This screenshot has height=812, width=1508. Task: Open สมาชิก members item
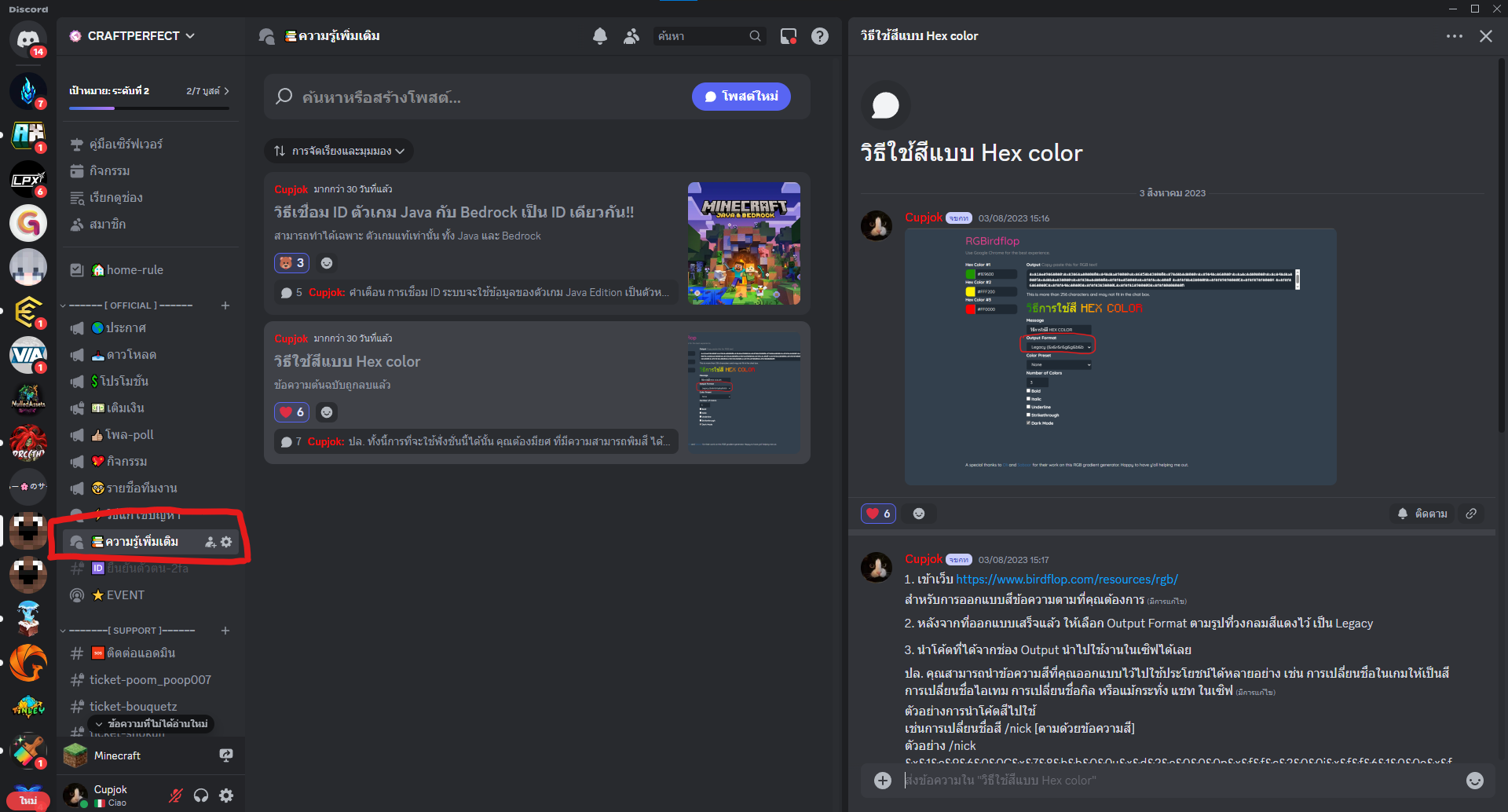151,225
